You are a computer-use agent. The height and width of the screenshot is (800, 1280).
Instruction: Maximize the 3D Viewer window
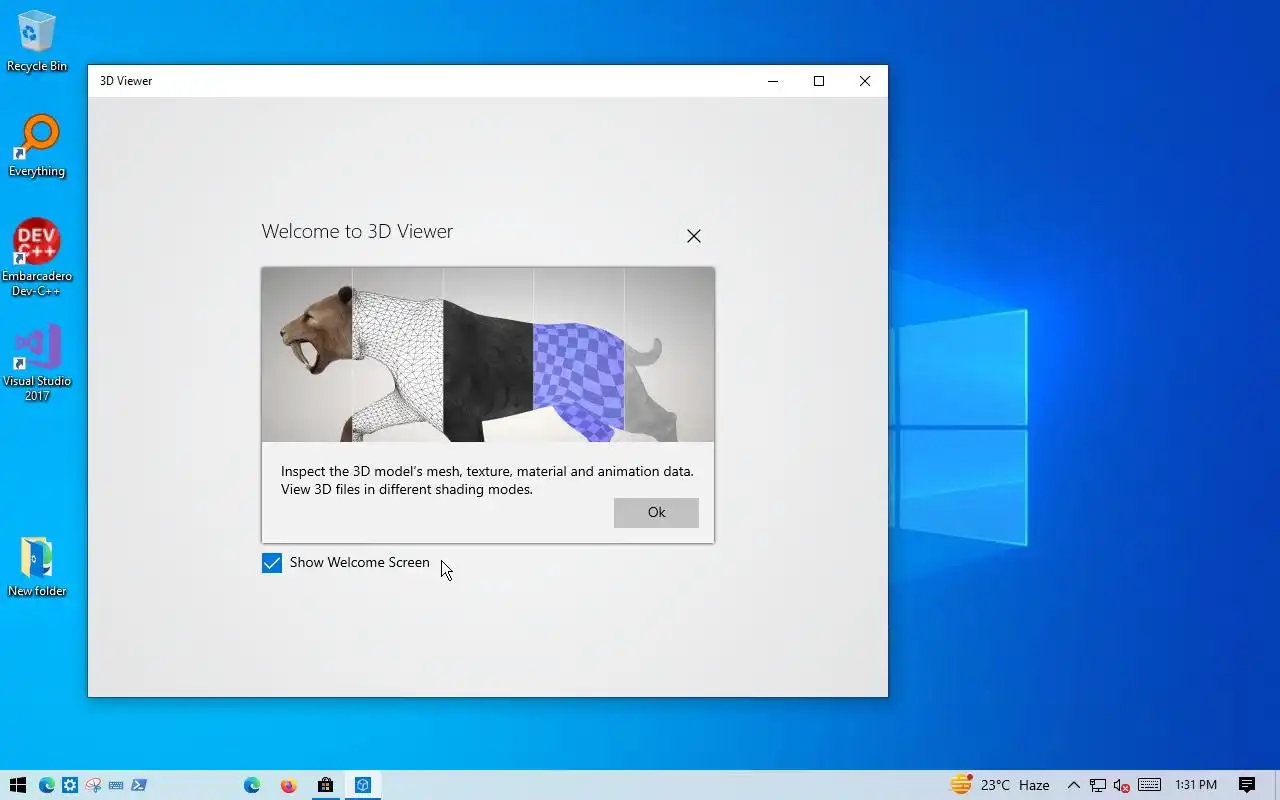819,81
